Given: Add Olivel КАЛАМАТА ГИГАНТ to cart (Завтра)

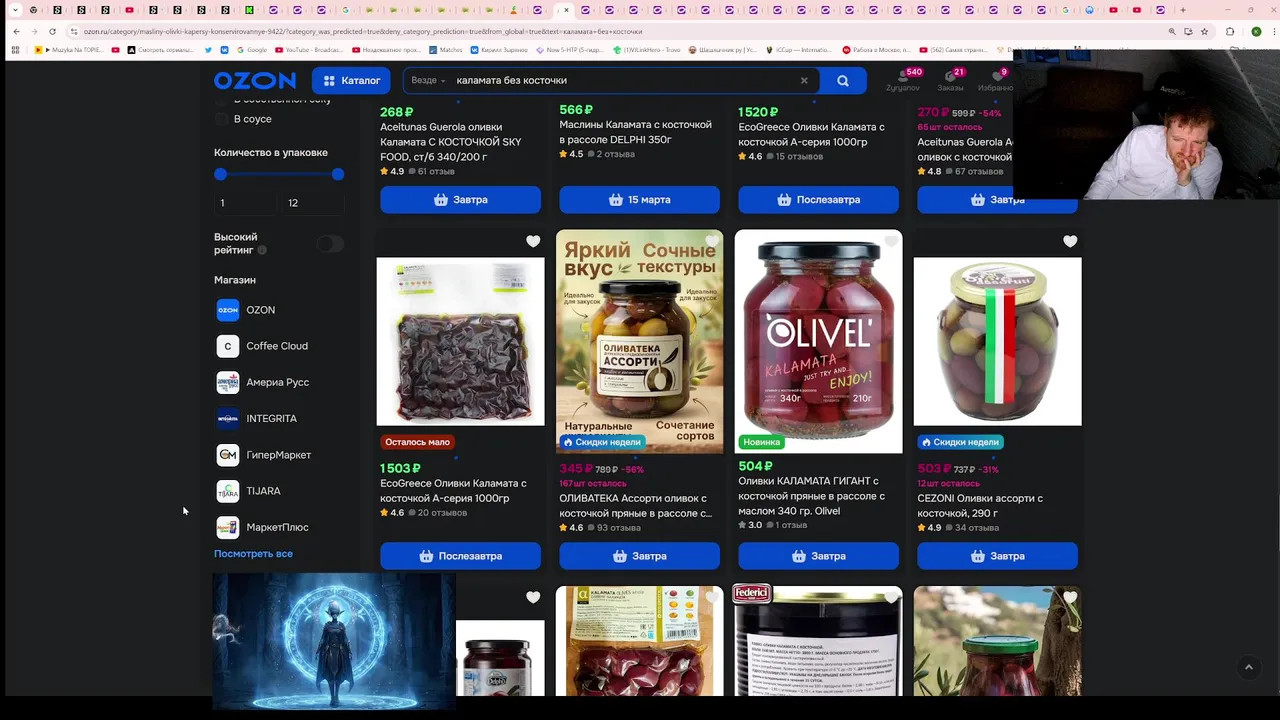Looking at the screenshot, I should [818, 556].
